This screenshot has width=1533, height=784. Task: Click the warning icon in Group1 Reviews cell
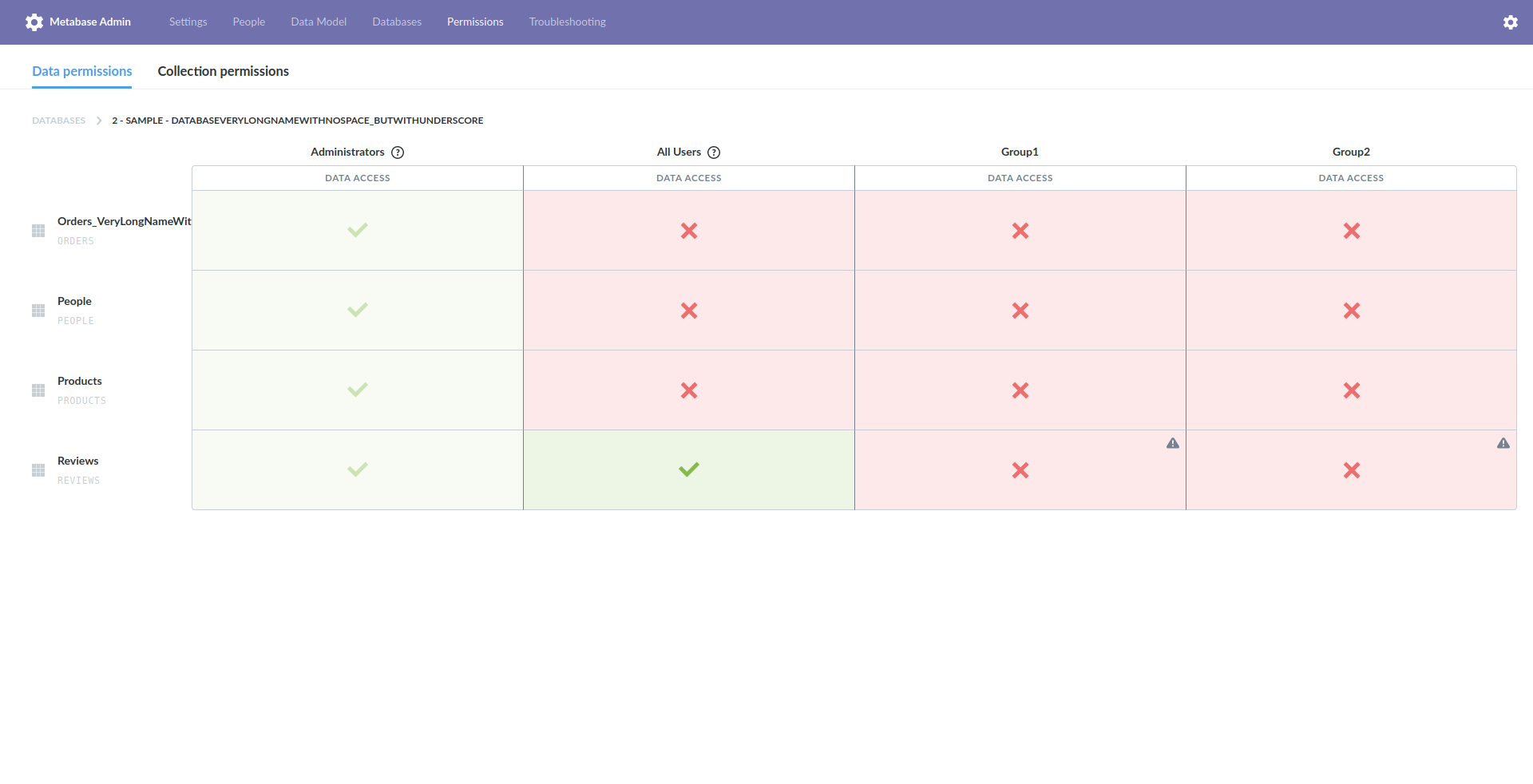1172,443
